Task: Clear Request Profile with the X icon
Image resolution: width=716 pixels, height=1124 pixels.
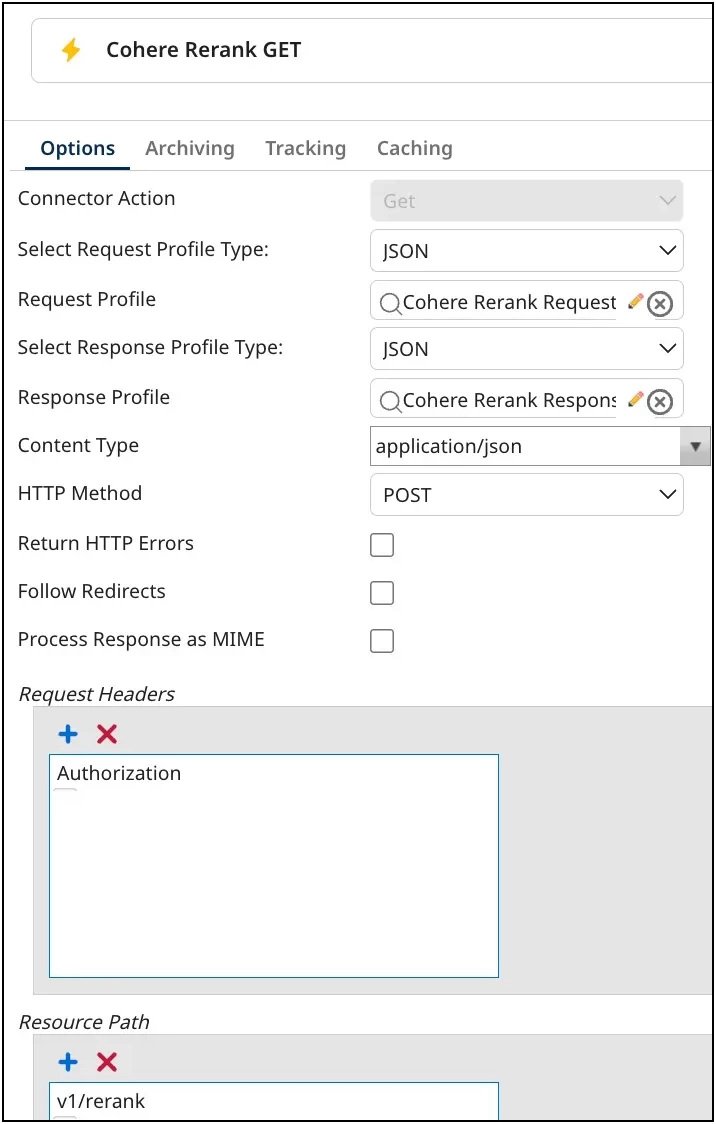Action: pos(660,303)
